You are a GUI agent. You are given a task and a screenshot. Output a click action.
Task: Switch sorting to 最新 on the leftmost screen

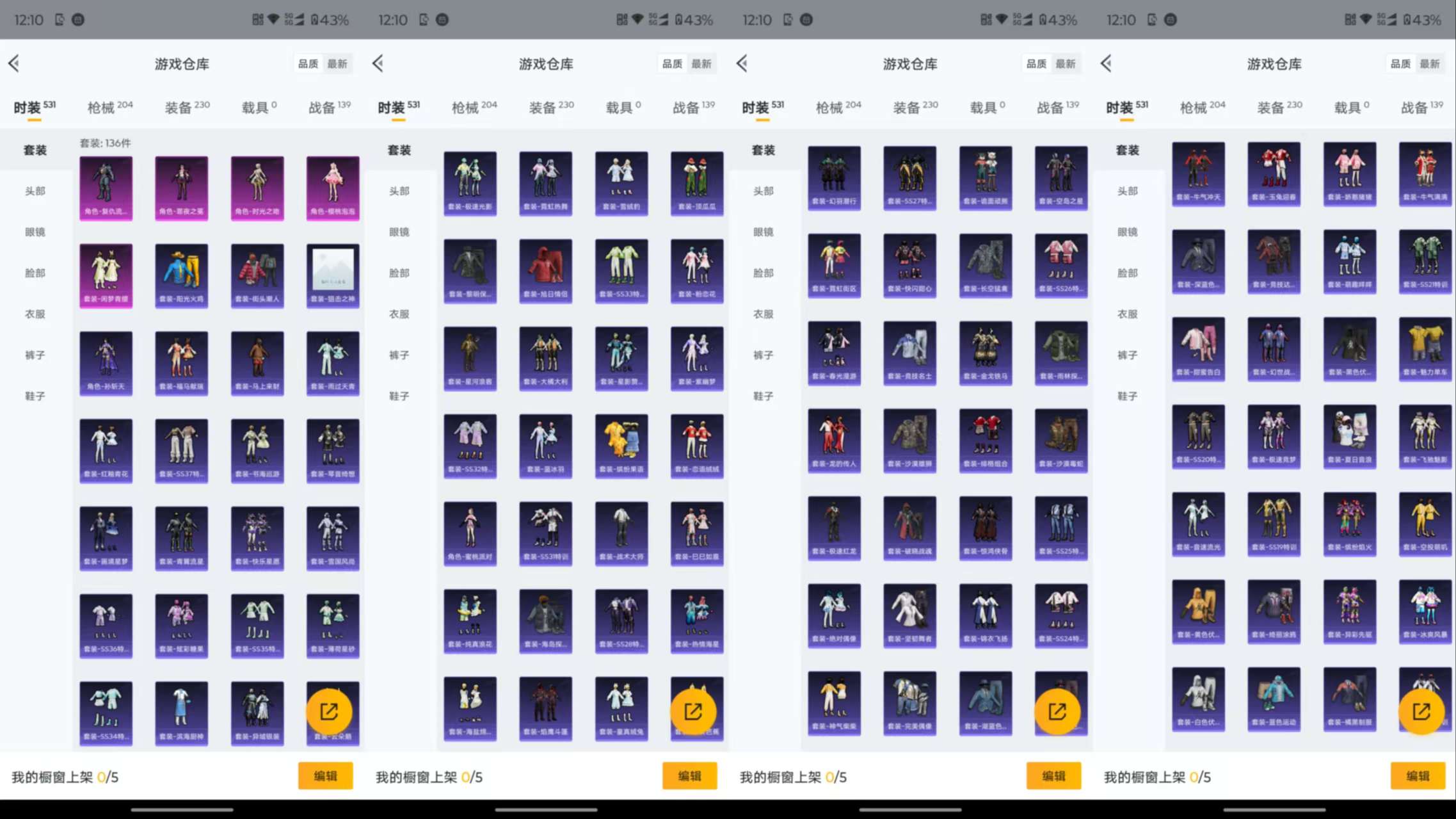[337, 64]
